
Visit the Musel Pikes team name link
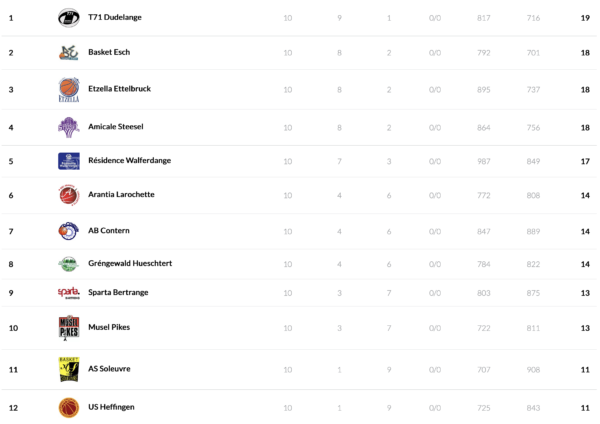point(109,327)
